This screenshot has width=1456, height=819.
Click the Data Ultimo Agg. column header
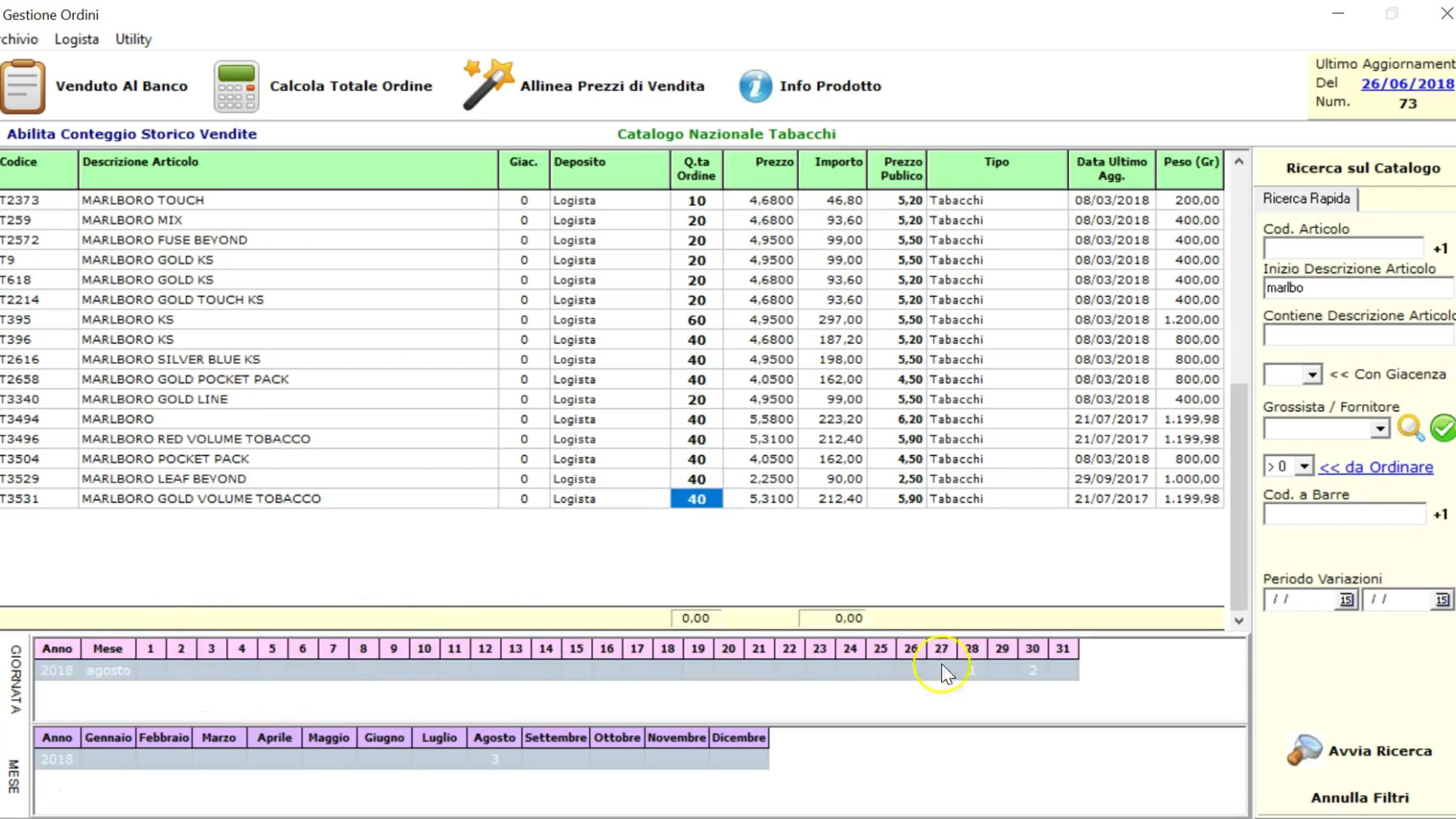(1111, 169)
